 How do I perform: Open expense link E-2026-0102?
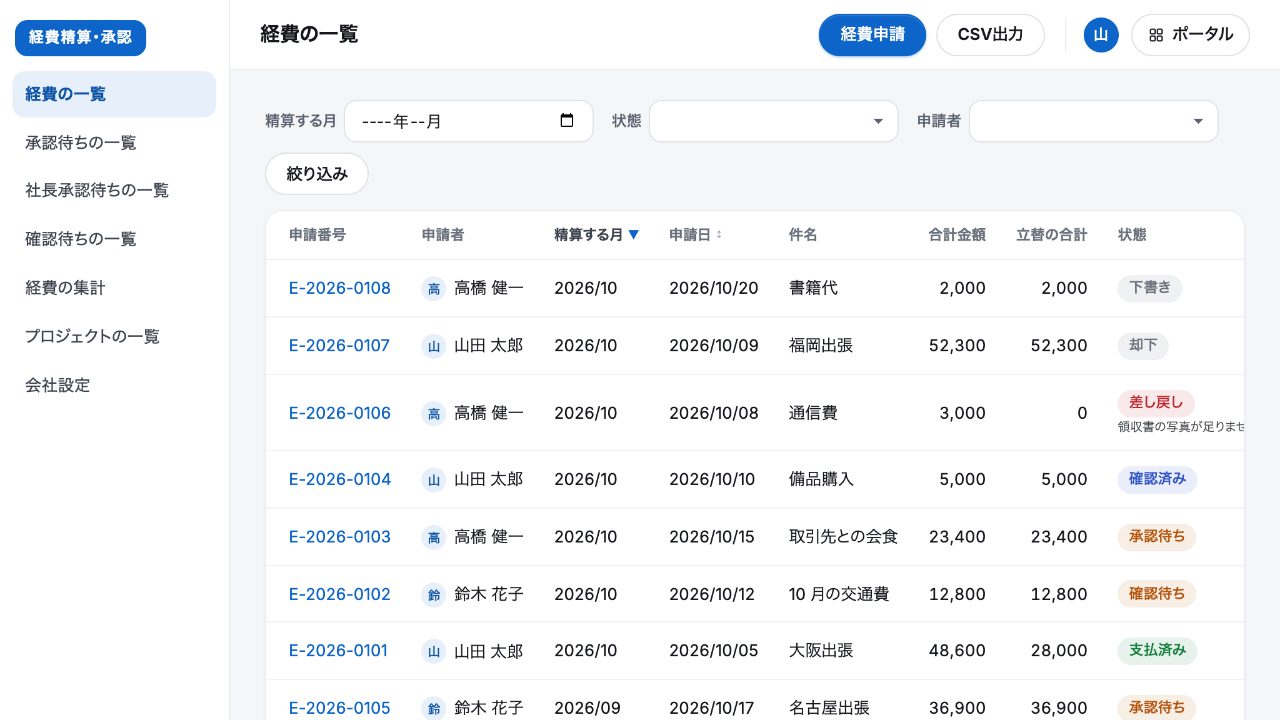coord(340,595)
